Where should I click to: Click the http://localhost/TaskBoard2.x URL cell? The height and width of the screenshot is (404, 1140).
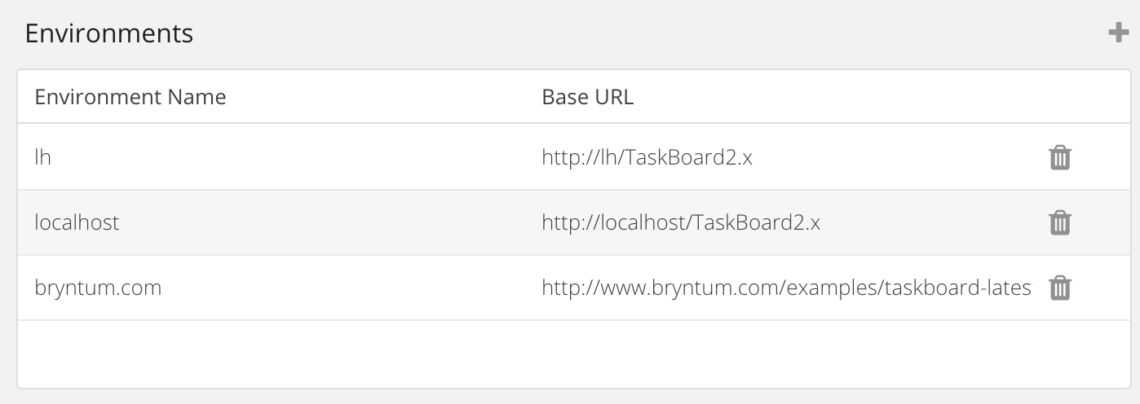point(681,223)
